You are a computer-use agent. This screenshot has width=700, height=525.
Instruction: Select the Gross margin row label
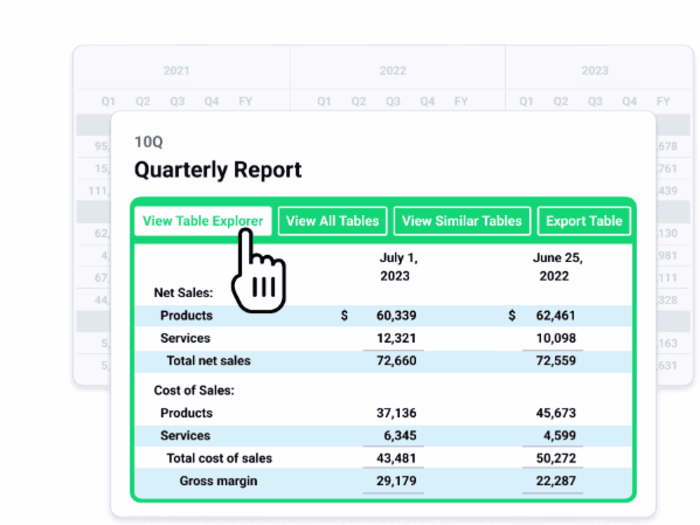pos(218,481)
